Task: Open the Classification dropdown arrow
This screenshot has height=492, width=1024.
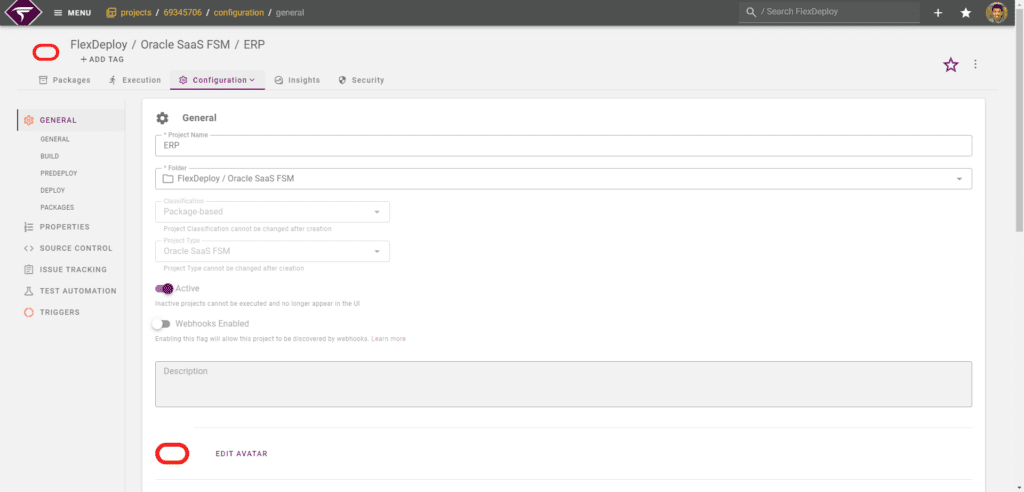Action: 377,212
